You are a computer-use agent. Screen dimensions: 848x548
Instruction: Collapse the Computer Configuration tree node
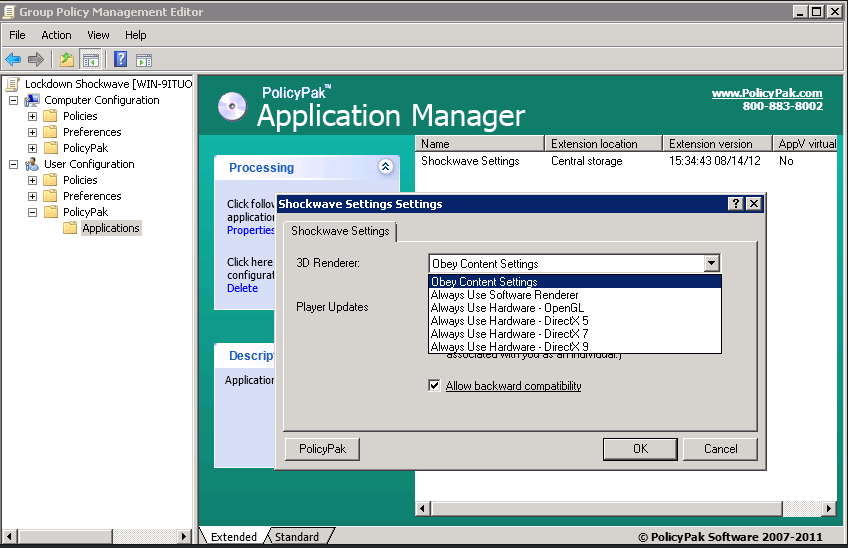[x=14, y=100]
